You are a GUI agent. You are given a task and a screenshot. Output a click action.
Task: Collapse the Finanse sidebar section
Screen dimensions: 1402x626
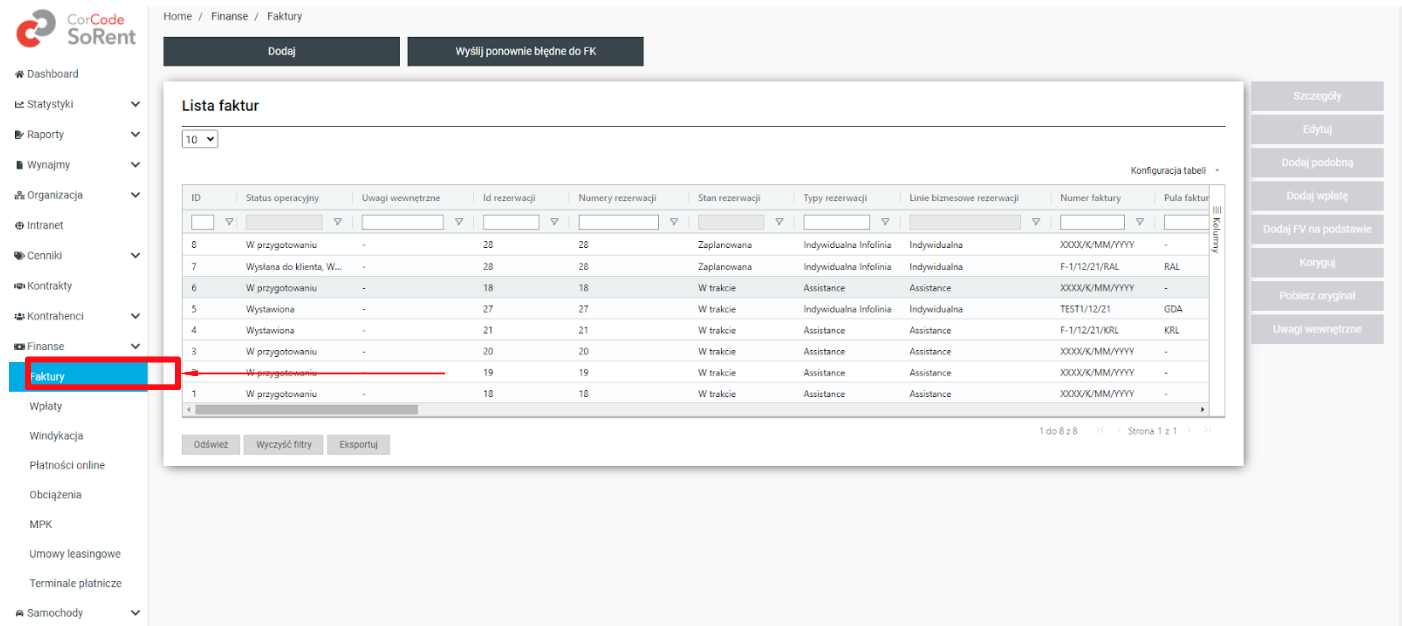tap(135, 347)
